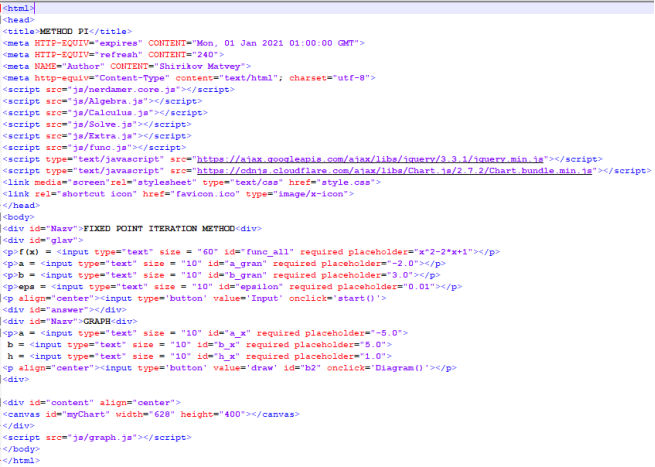Click the closing </body> tag
Image resolution: width=655 pixels, height=467 pixels.
(21, 449)
